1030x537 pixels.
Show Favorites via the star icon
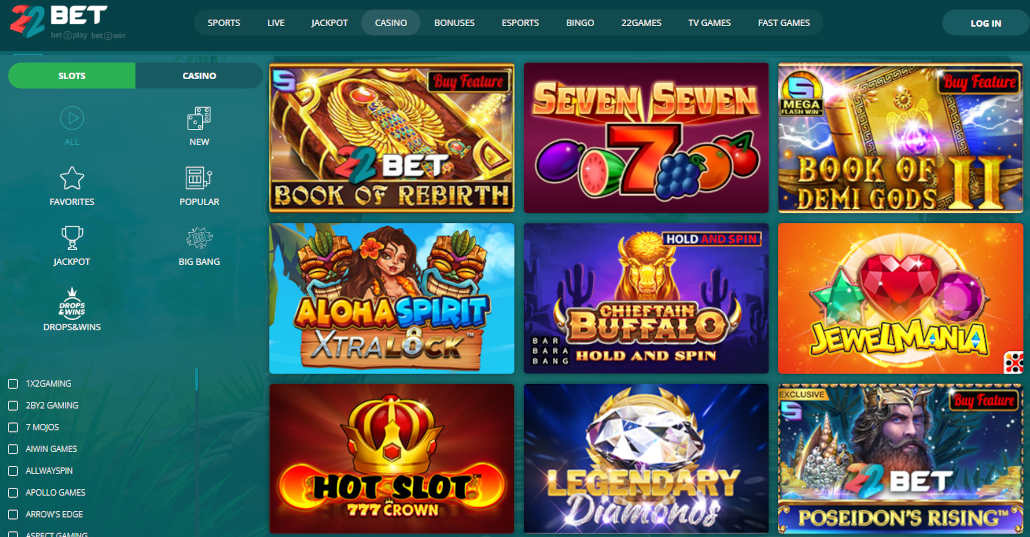[72, 179]
